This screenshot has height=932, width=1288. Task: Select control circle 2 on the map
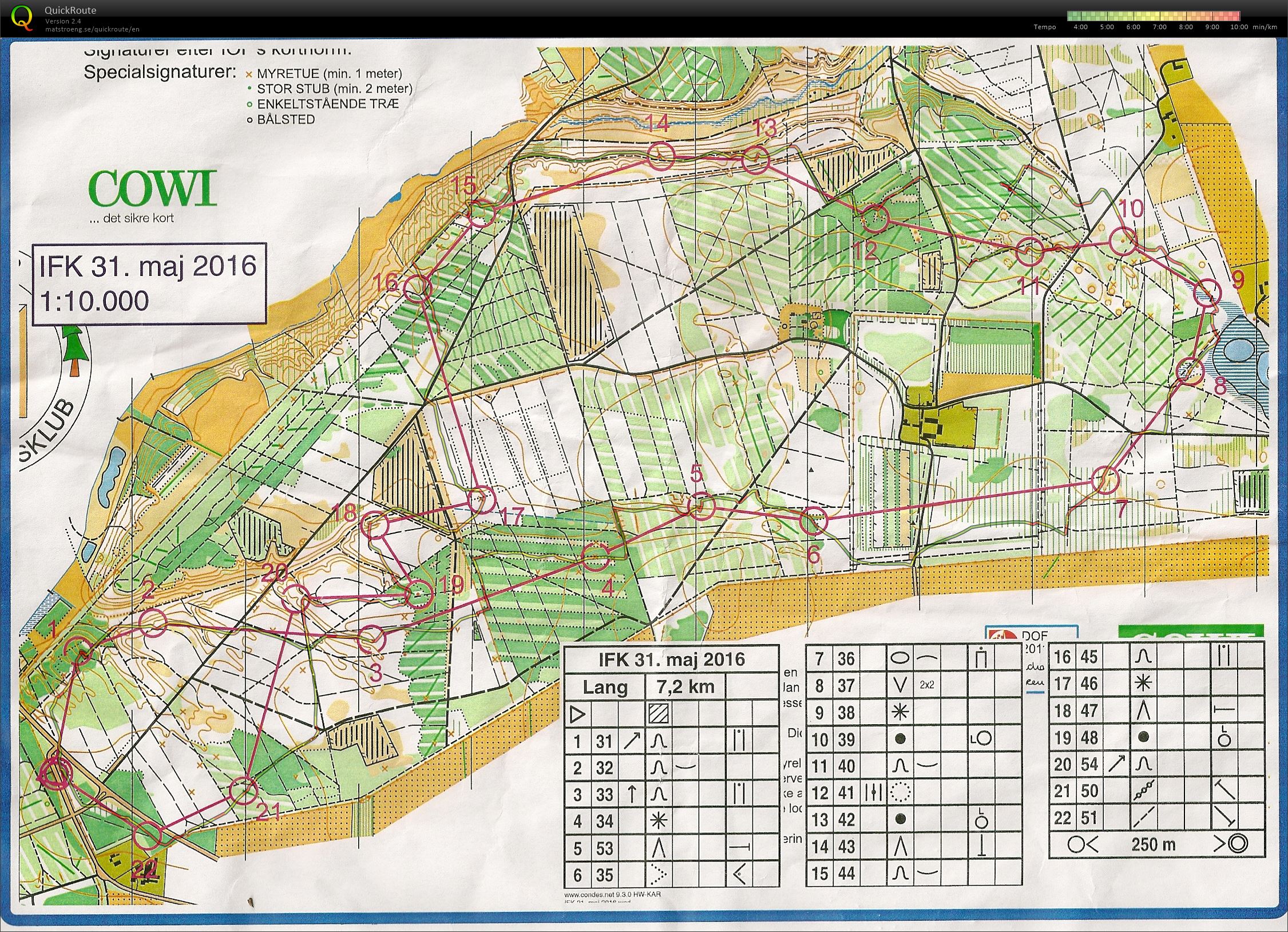(153, 622)
